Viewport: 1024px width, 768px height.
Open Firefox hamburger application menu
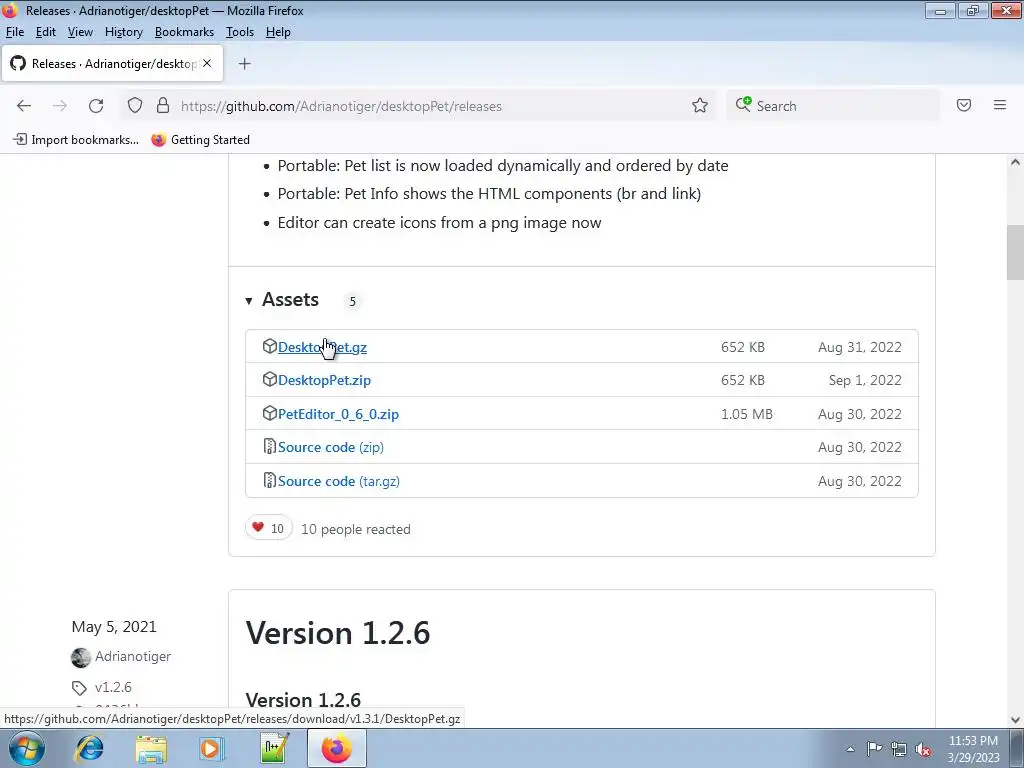coord(1000,105)
